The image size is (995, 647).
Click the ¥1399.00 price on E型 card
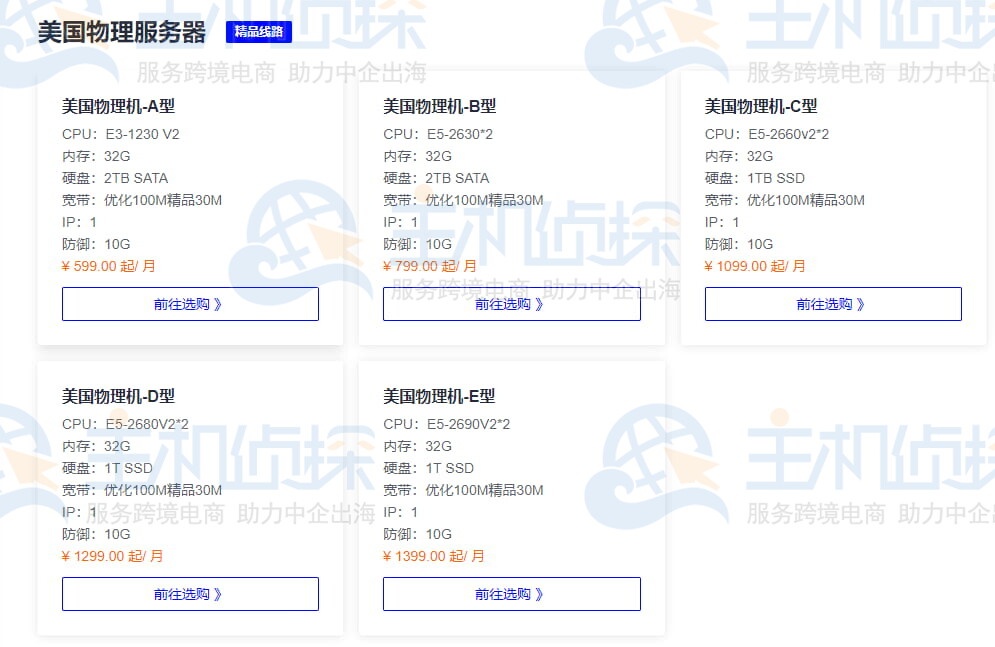(x=431, y=556)
